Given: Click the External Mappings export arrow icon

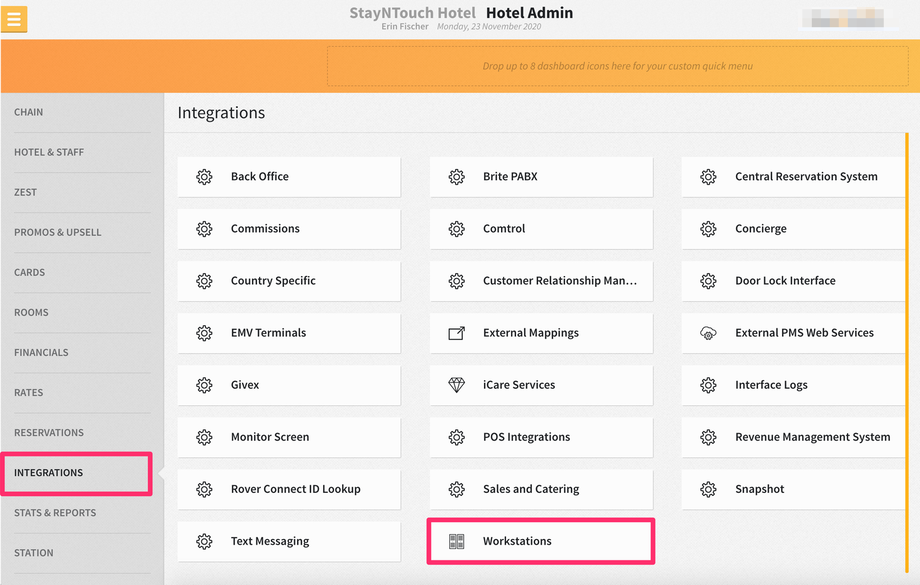Looking at the screenshot, I should [456, 333].
